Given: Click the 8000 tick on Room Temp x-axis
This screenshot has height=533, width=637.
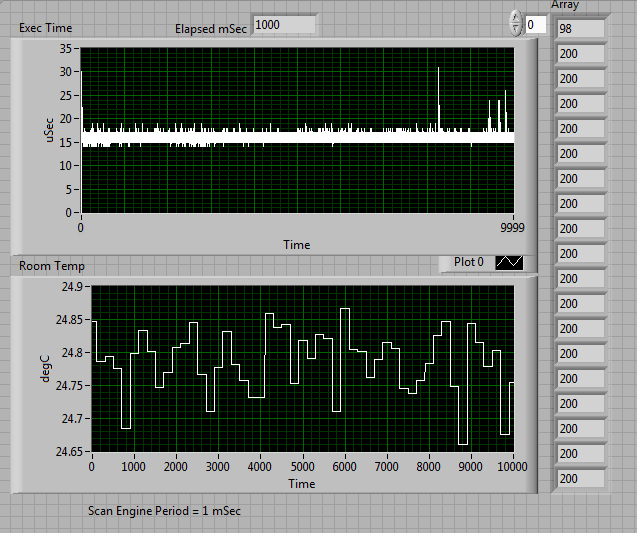Looking at the screenshot, I should 429,466.
